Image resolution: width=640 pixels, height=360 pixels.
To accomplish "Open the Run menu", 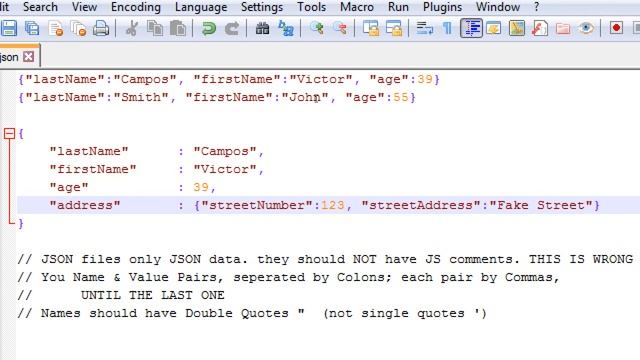I will tap(398, 7).
